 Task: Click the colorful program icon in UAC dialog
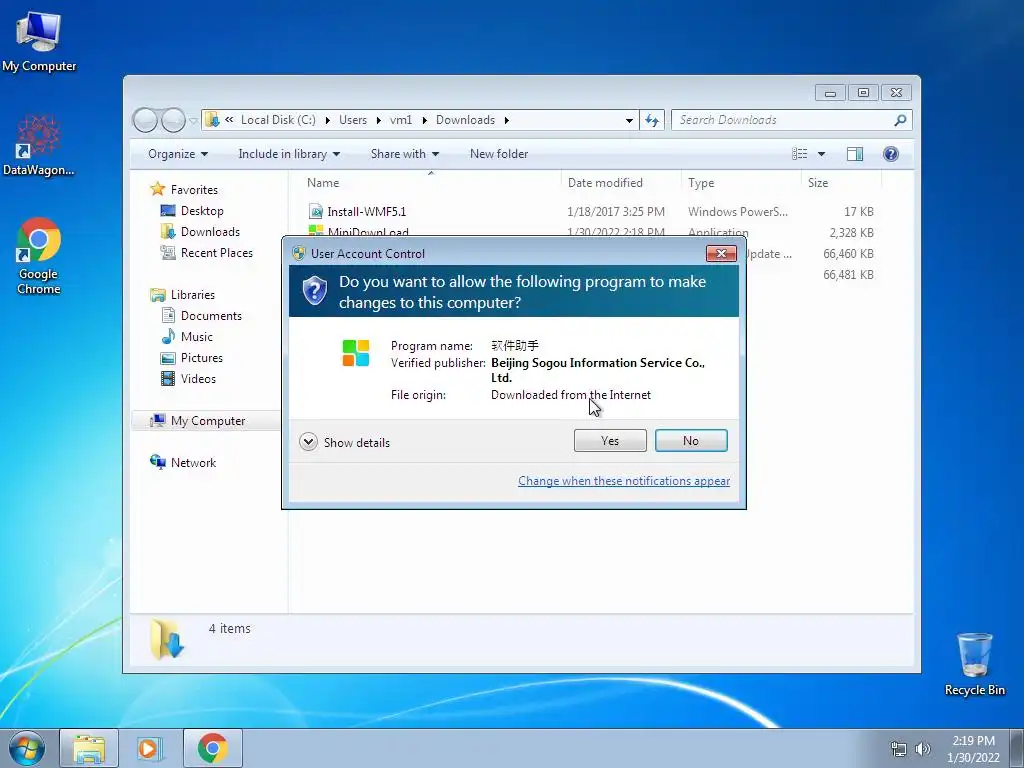pyautogui.click(x=356, y=353)
